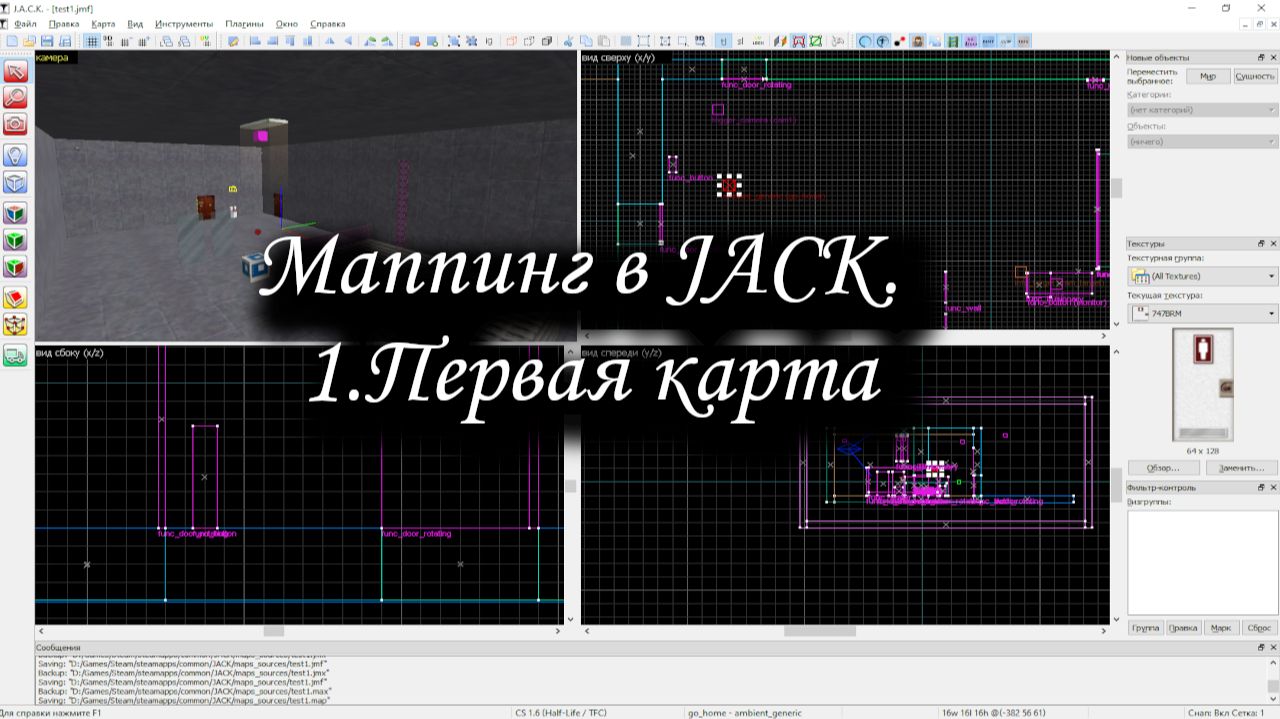Click the Open file folder icon
The width and height of the screenshot is (1280, 719).
coord(29,41)
